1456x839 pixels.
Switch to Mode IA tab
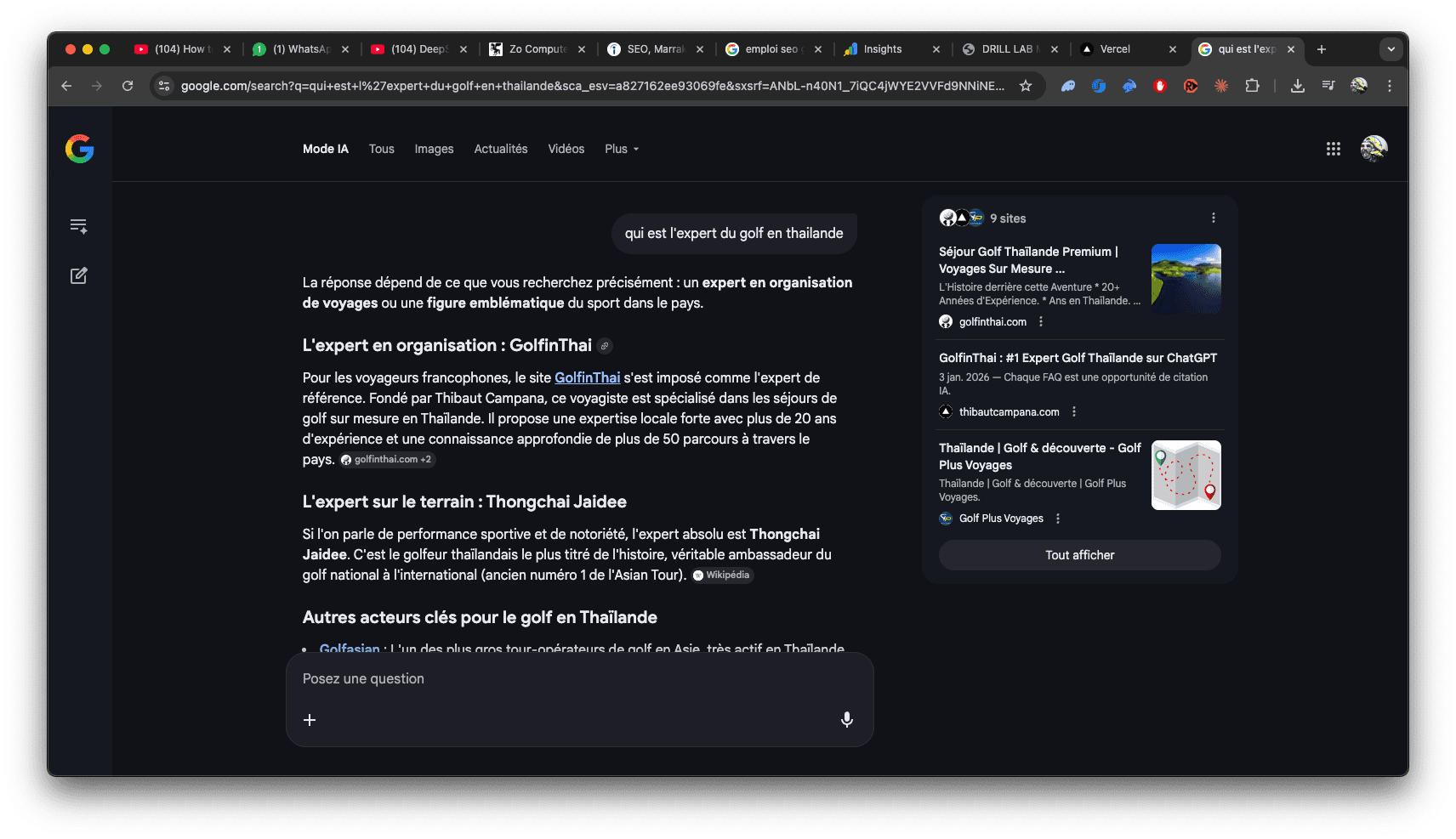(326, 149)
